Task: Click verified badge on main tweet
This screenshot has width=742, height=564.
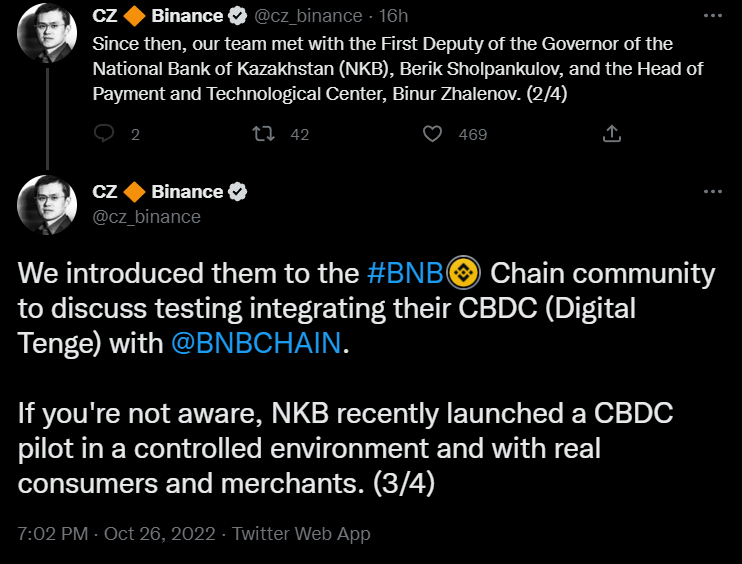Action: point(238,191)
